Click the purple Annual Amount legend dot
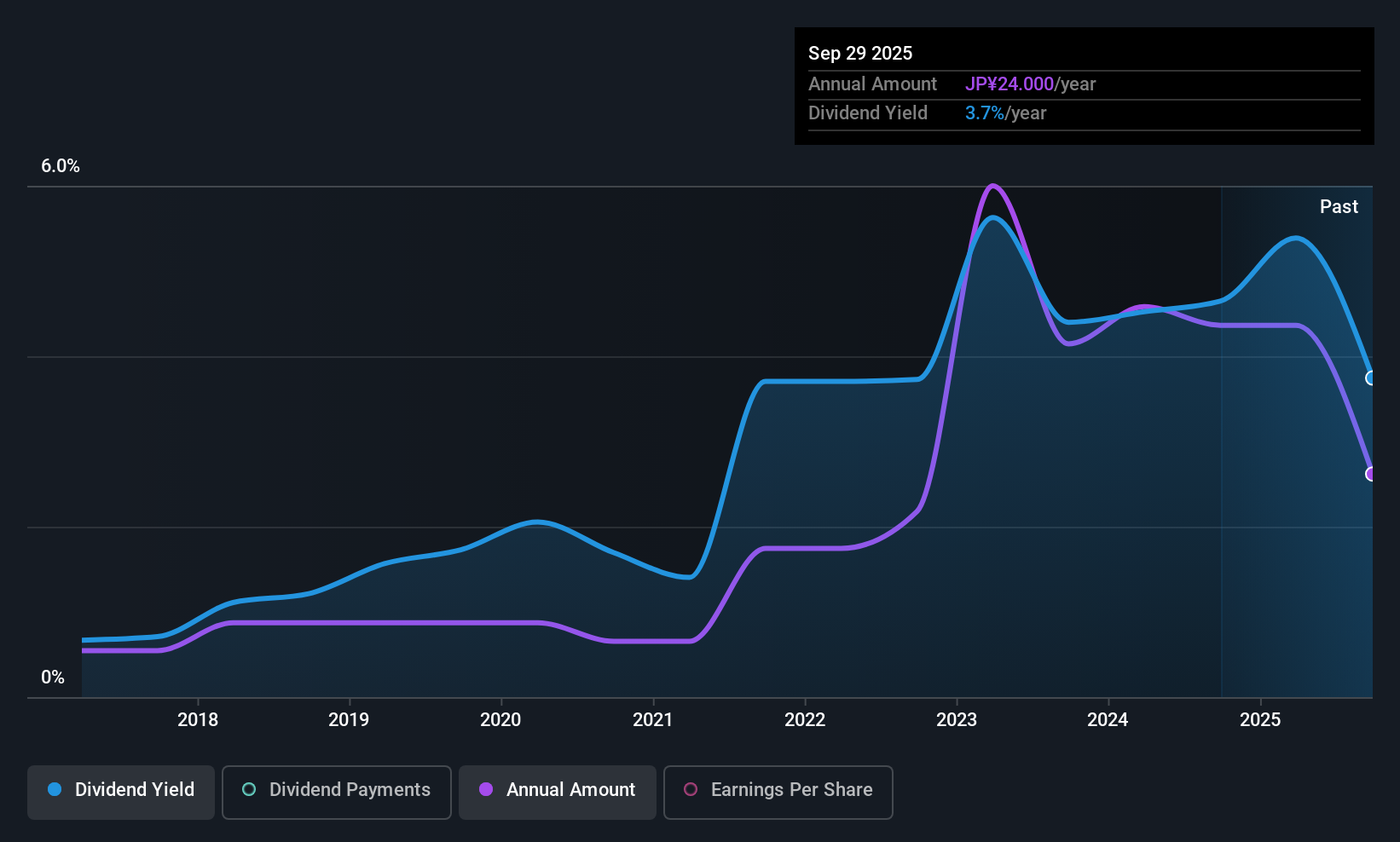Screen dimensions: 1400x842 tap(486, 789)
